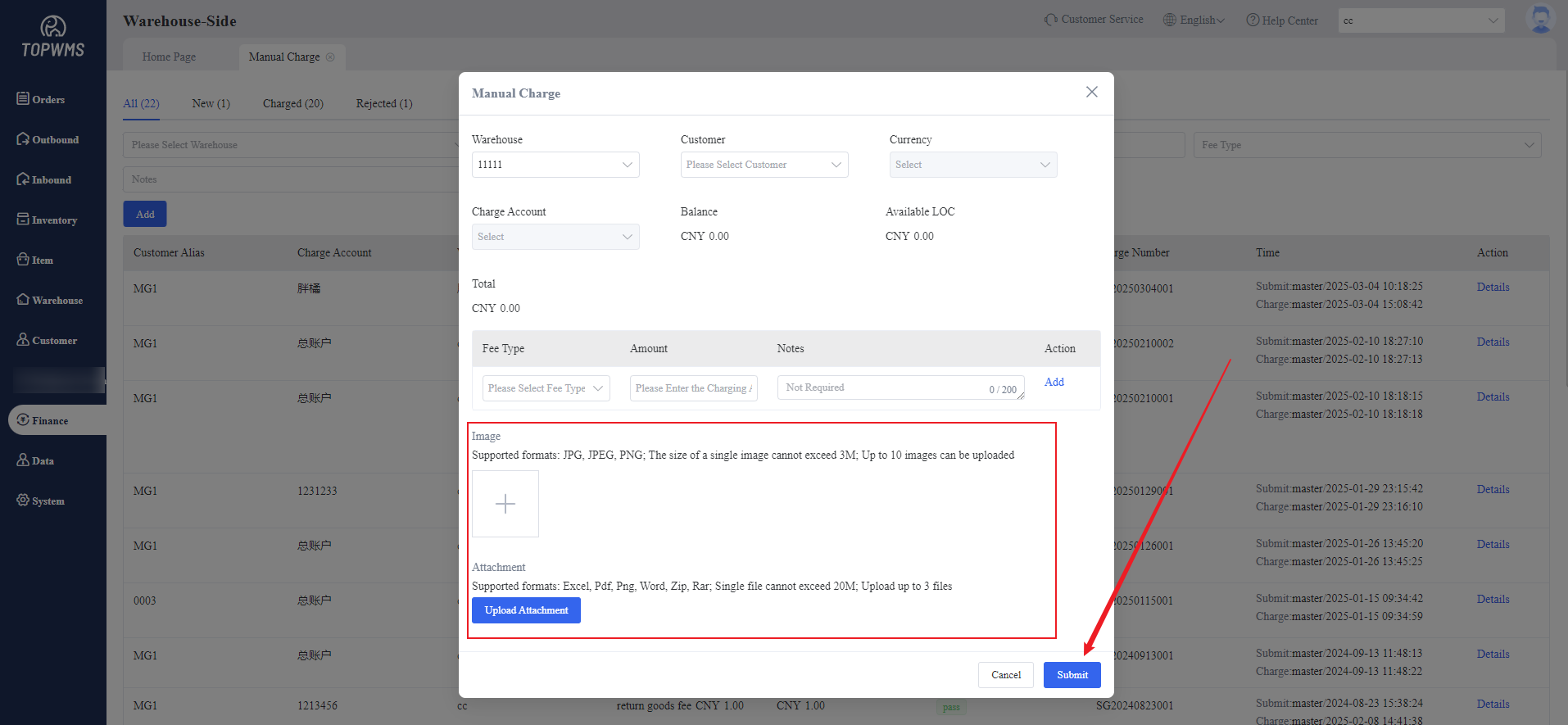The image size is (1568, 725).
Task: Open the English language selector
Action: pyautogui.click(x=1194, y=20)
